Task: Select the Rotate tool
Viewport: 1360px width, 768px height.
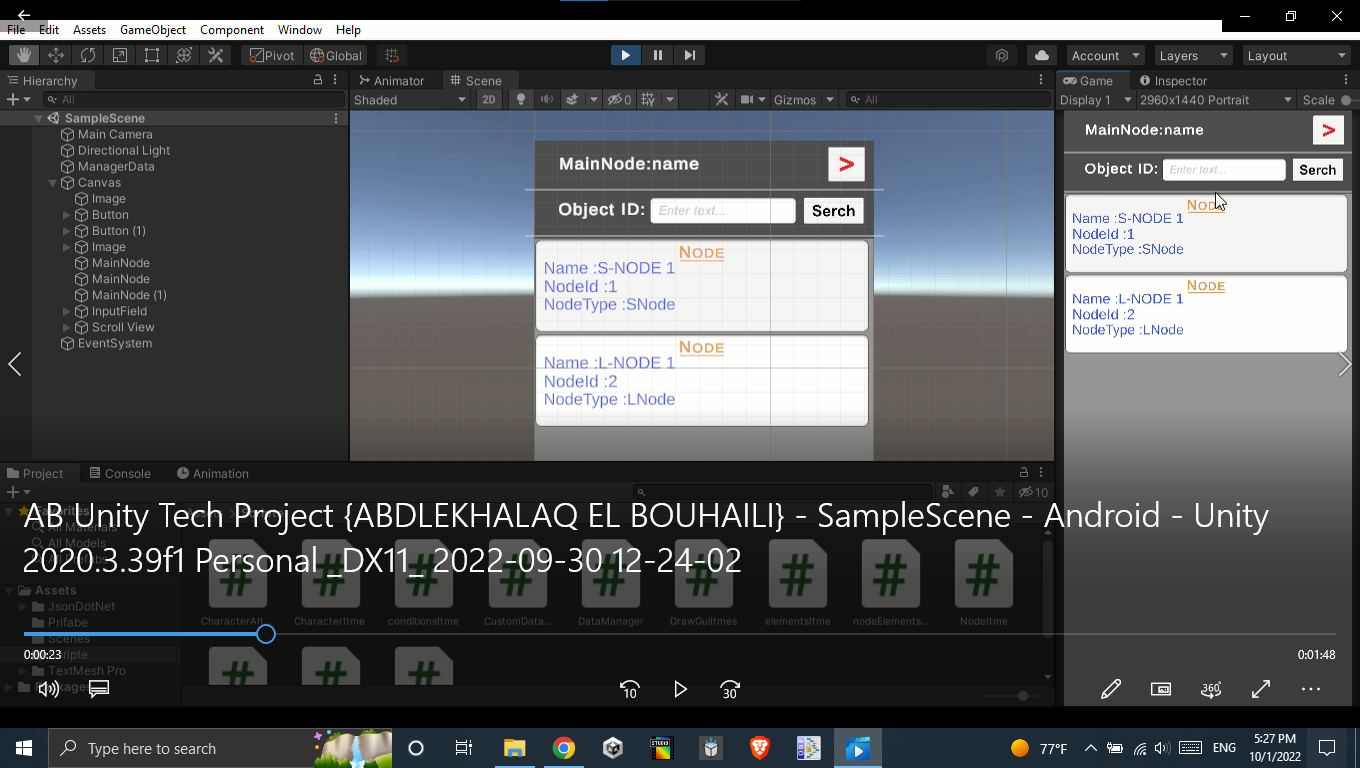Action: click(x=88, y=56)
